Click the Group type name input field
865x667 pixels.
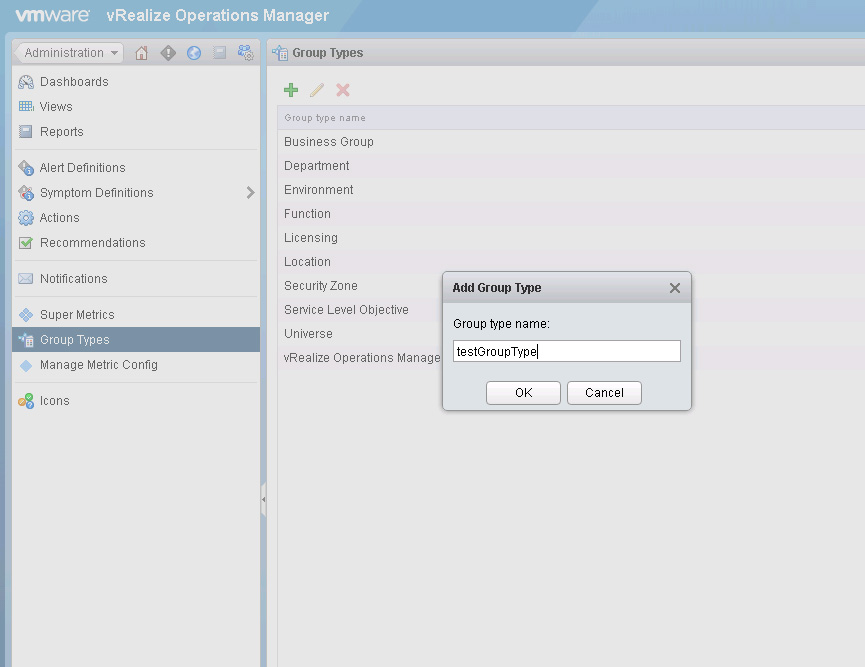tap(567, 351)
